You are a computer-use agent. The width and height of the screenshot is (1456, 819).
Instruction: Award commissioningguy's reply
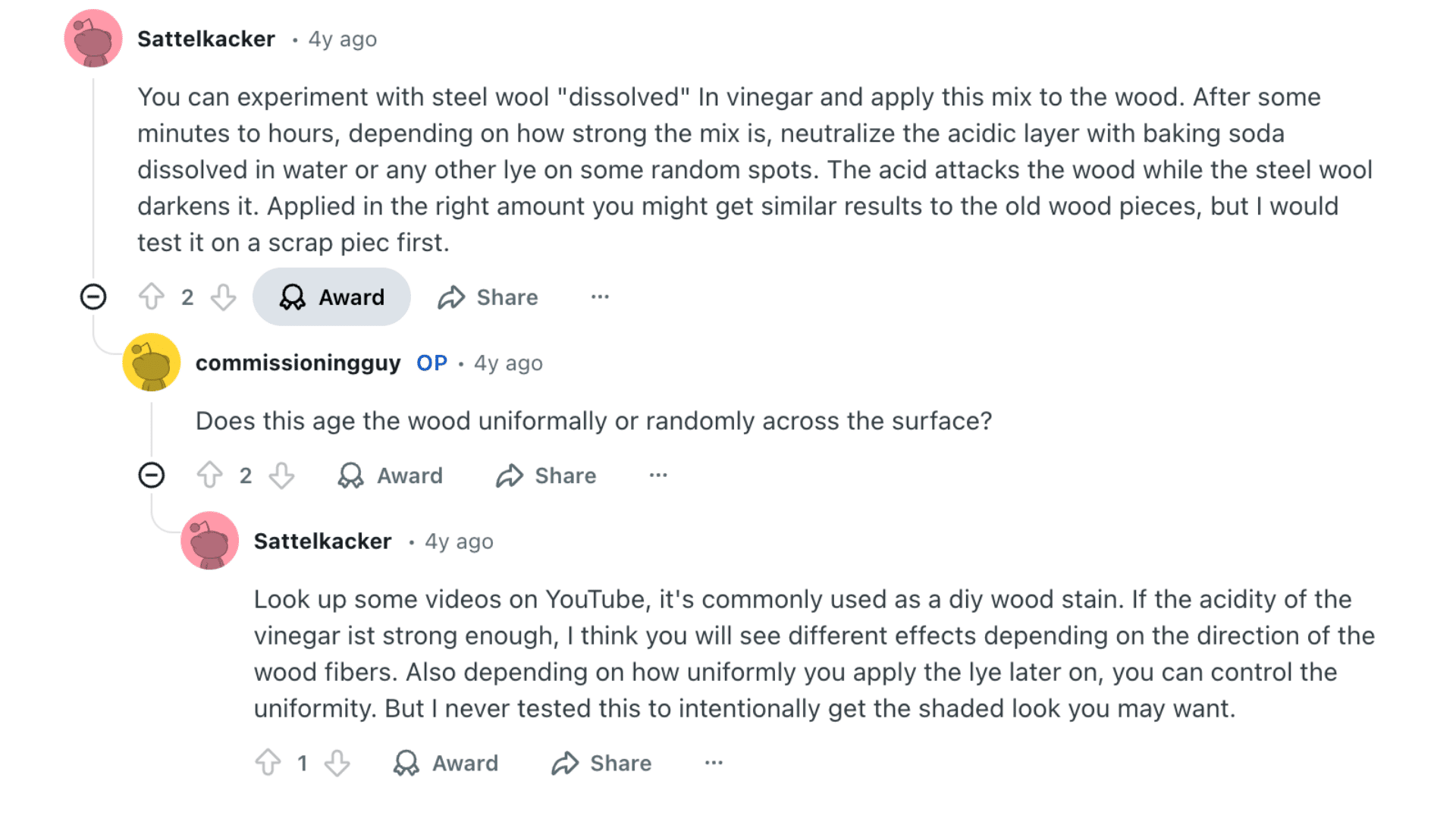click(x=389, y=475)
